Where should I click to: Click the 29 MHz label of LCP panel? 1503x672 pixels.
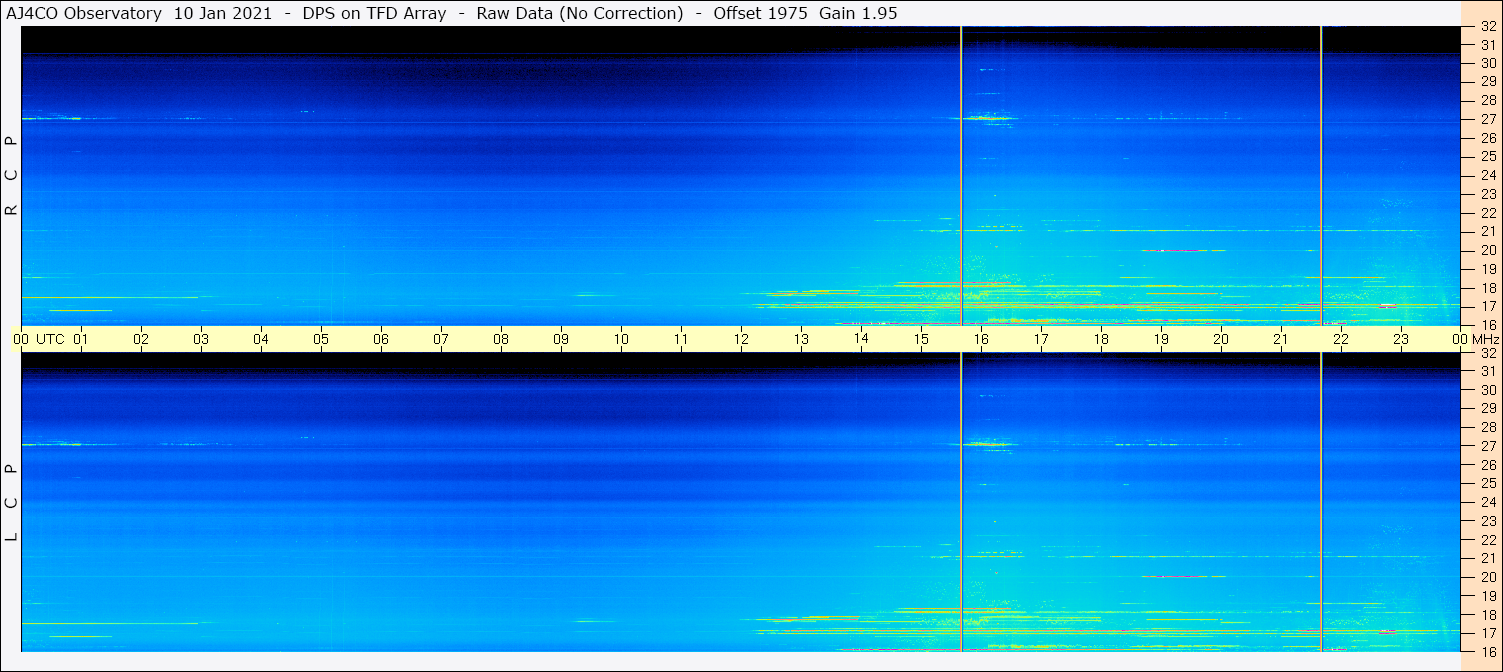(1487, 409)
